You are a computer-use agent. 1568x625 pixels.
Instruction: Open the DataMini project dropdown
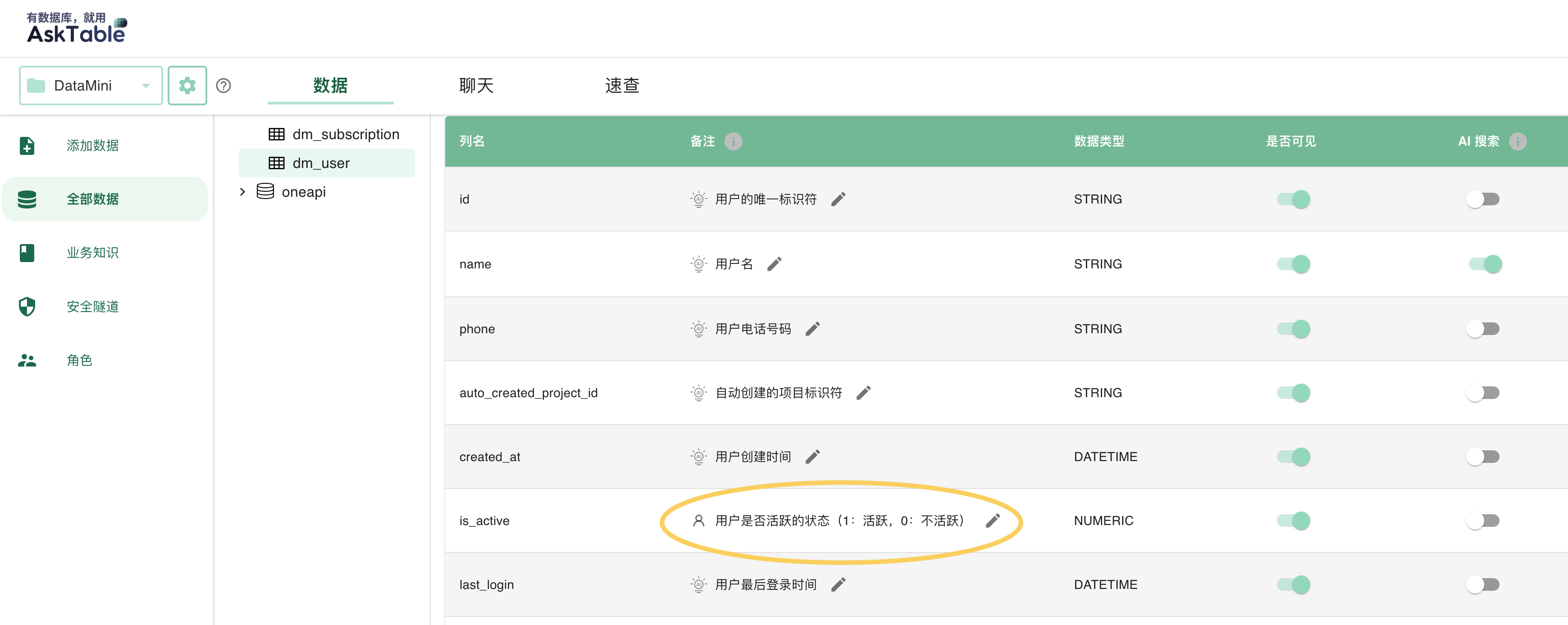(91, 85)
